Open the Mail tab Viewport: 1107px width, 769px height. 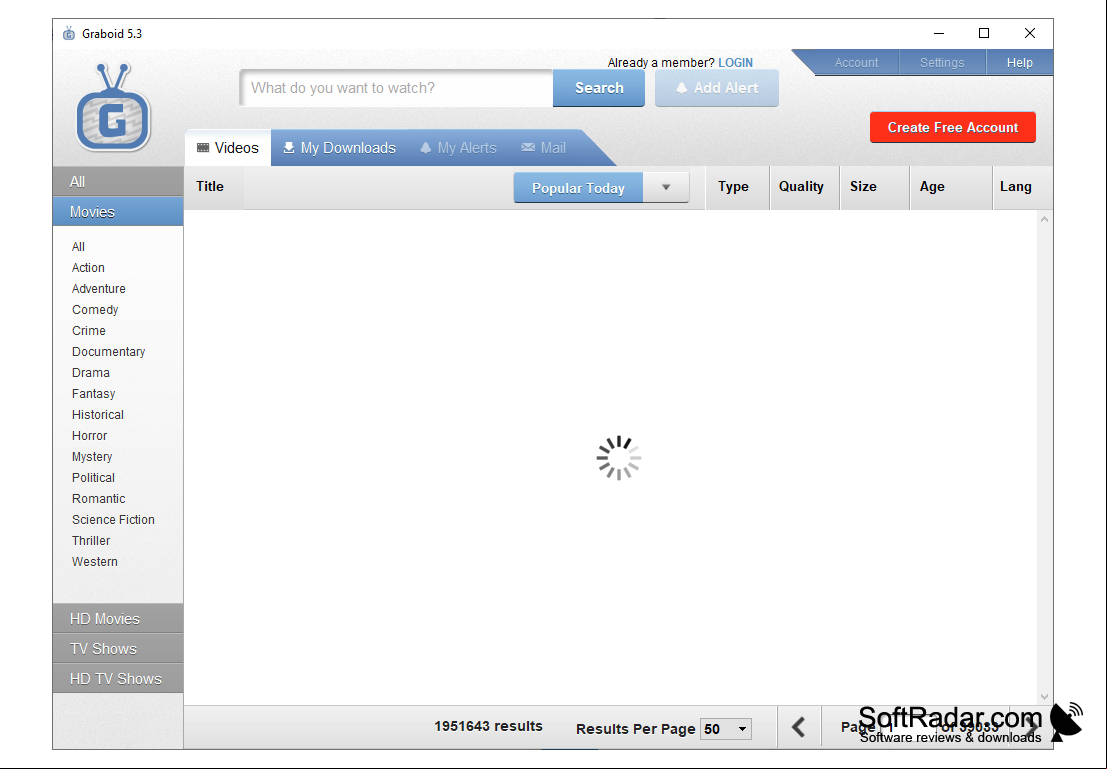point(544,148)
